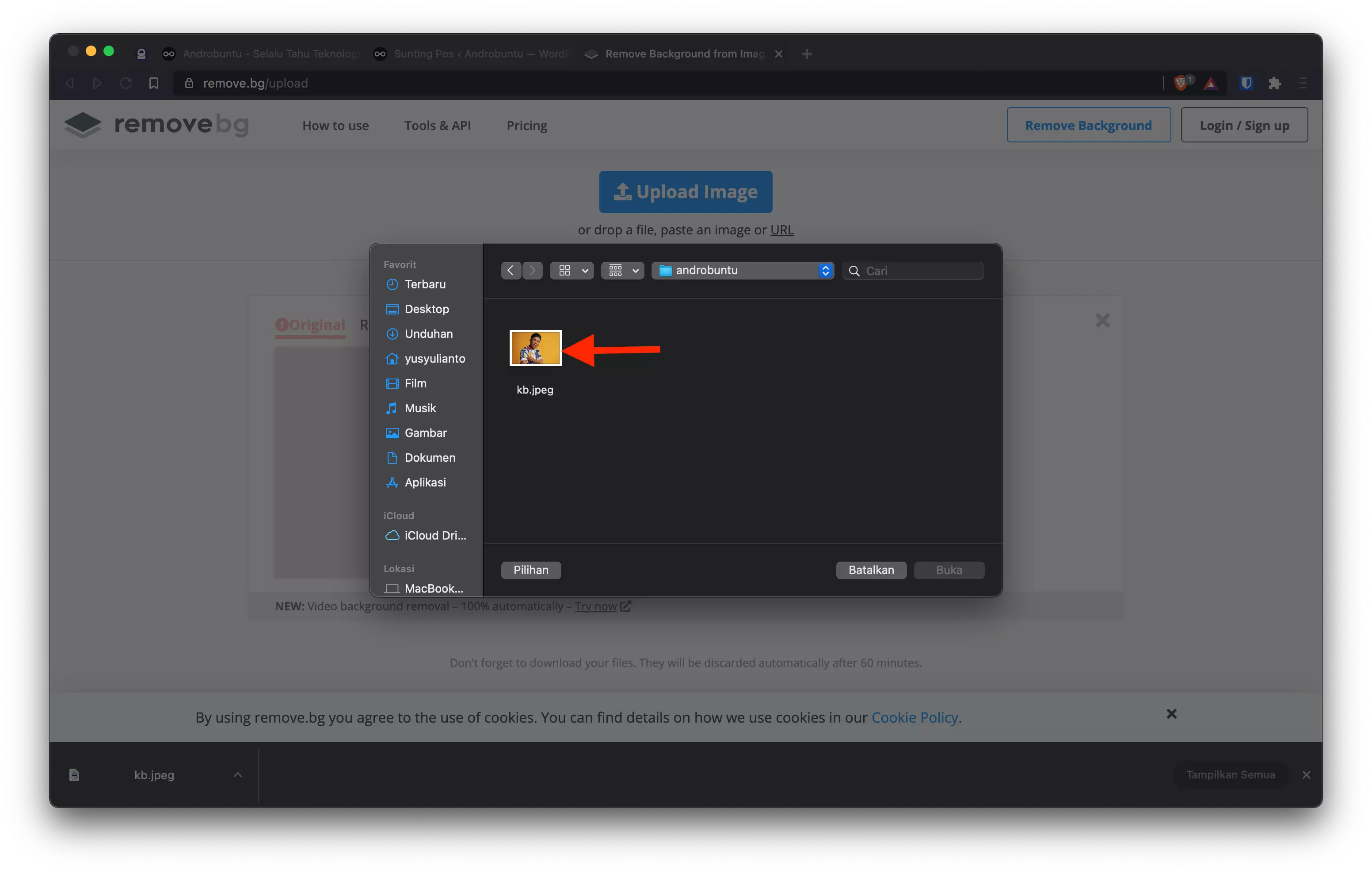Open the extensions puzzle icon
Viewport: 1372px width, 873px height.
(x=1275, y=83)
